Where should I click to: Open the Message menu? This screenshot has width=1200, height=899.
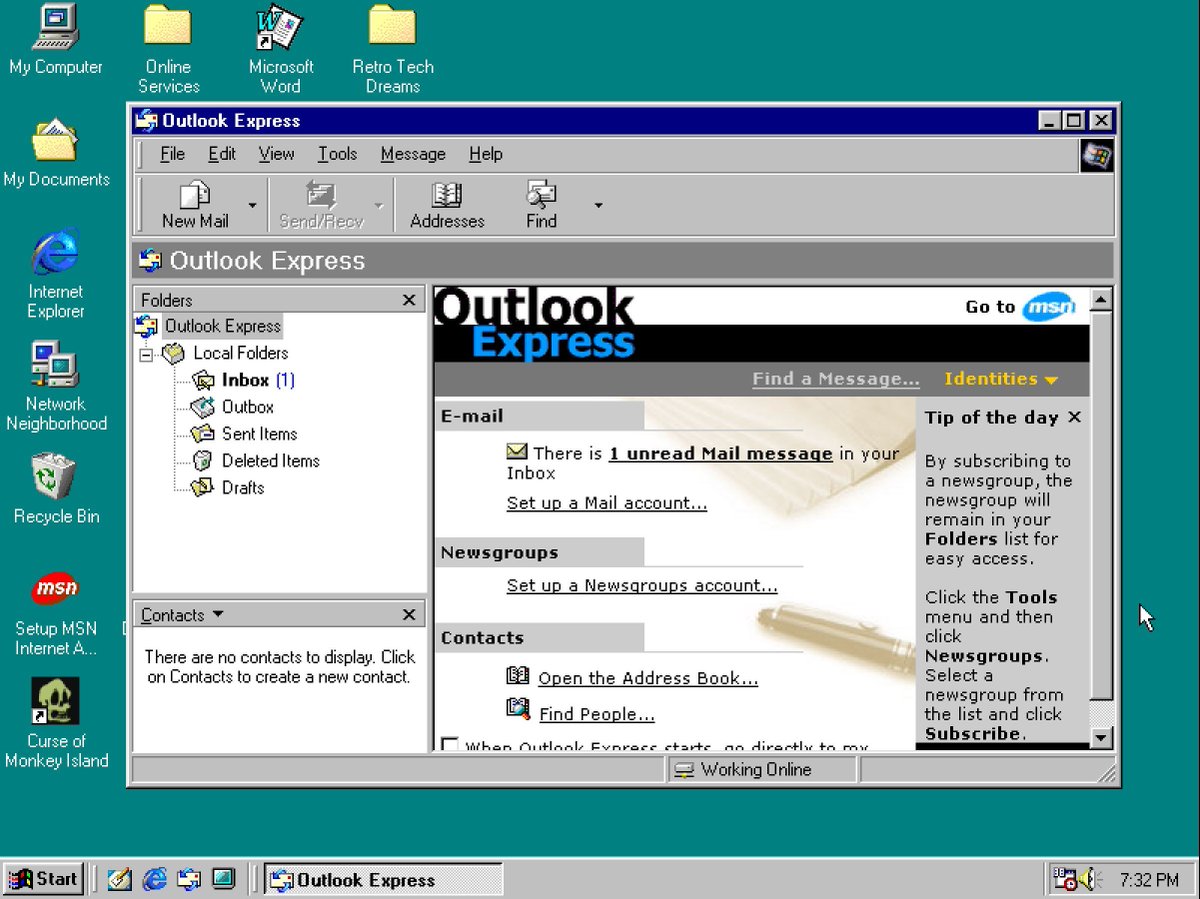click(413, 154)
